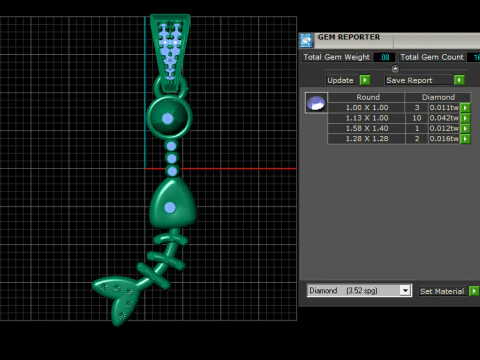This screenshot has width=480, height=360.
Task: Click the Set Material button label
Action: point(442,291)
